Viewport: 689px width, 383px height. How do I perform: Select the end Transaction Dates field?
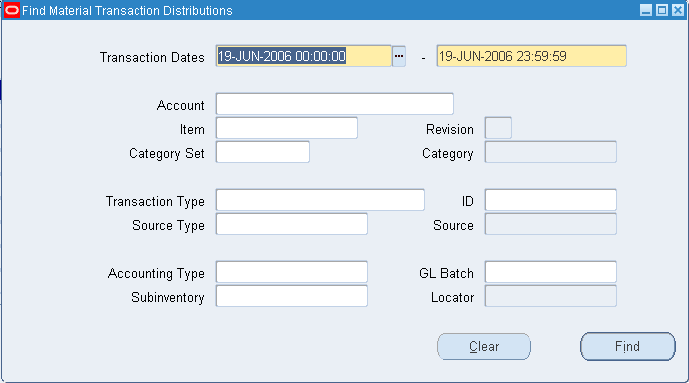[532, 56]
